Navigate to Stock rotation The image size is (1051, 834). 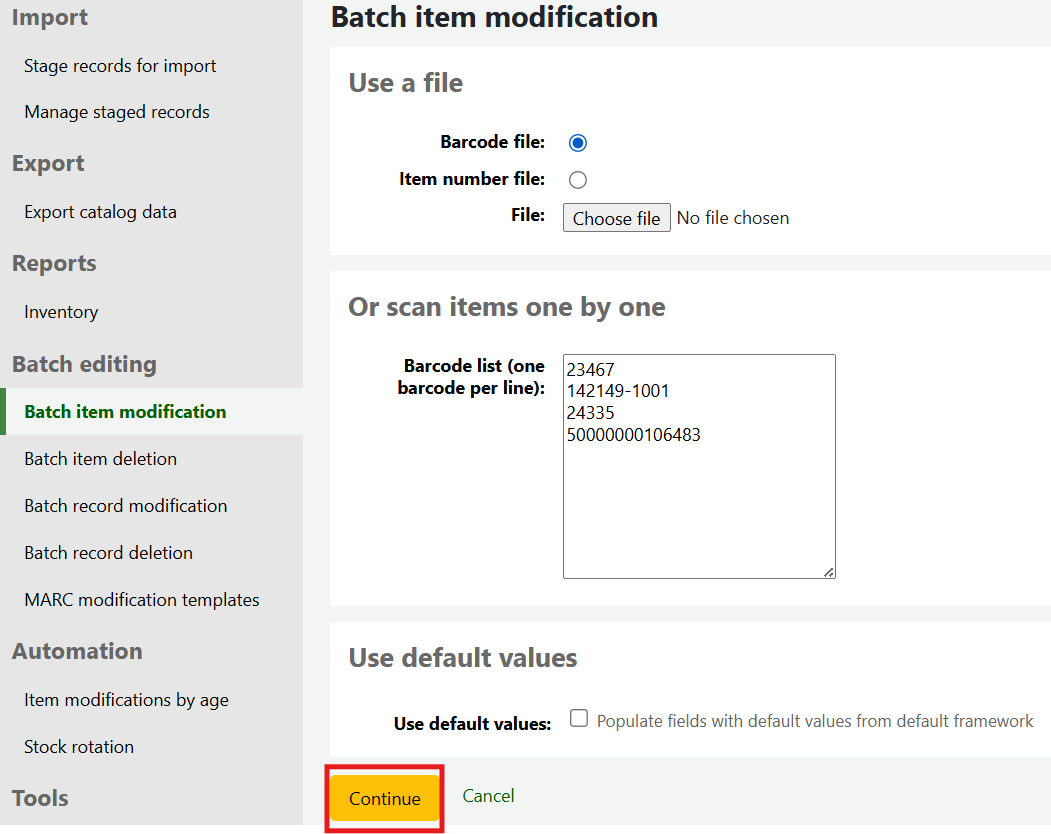pyautogui.click(x=79, y=747)
